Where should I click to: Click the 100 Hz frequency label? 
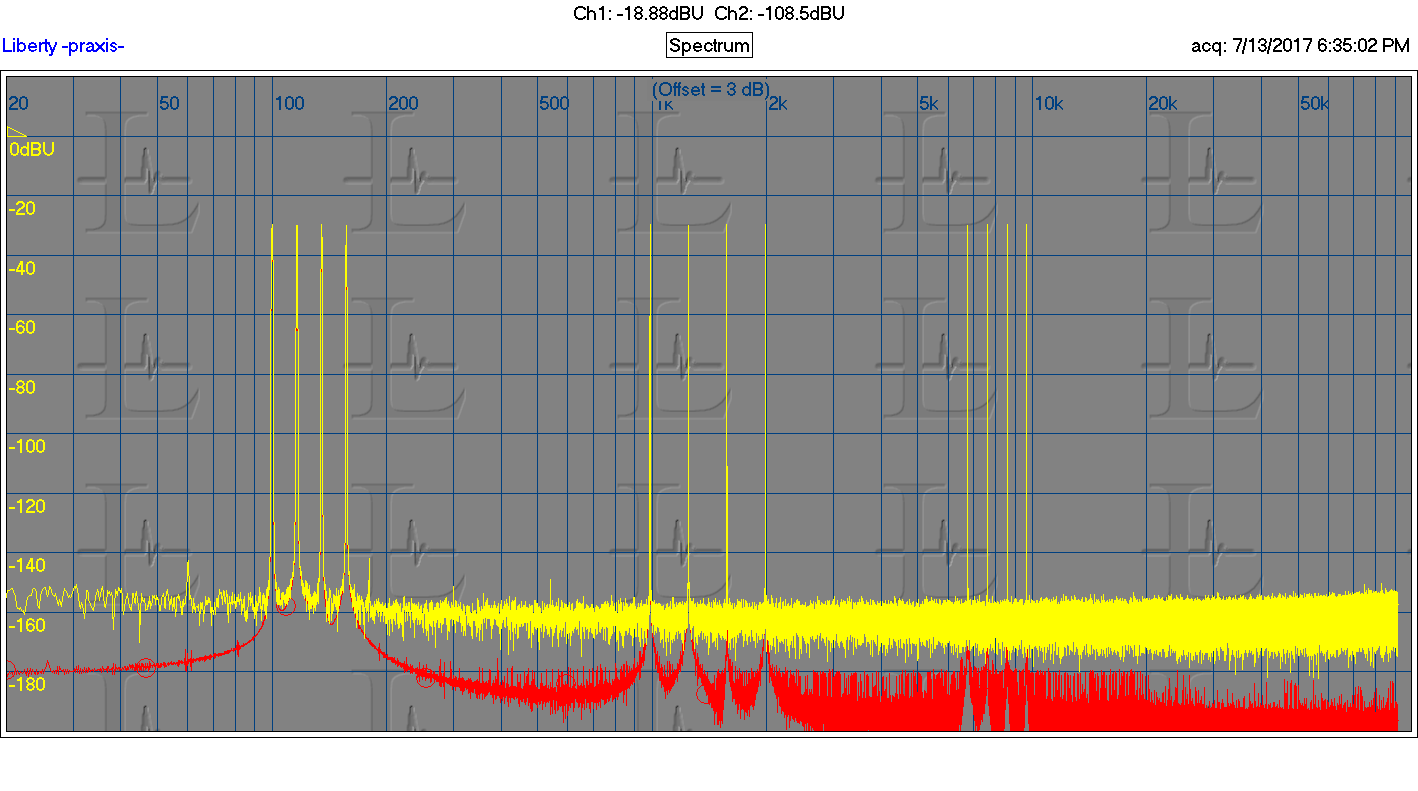pos(289,103)
